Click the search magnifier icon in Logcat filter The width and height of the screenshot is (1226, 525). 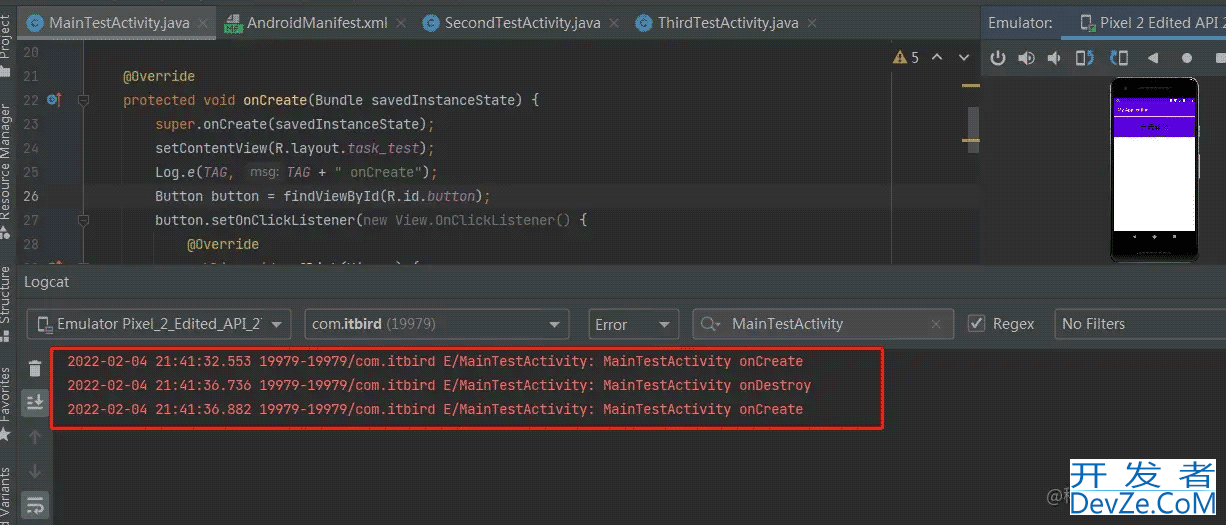coord(711,324)
